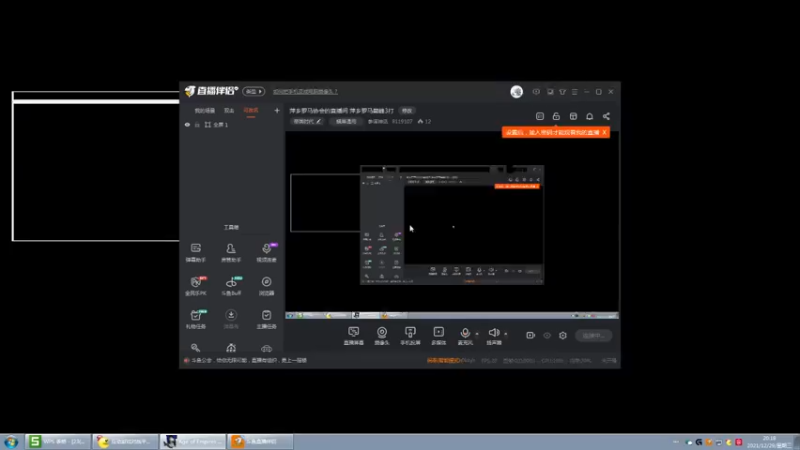
Task: Click the house-shaped tool in bottom toolbox row
Action: 231,348
